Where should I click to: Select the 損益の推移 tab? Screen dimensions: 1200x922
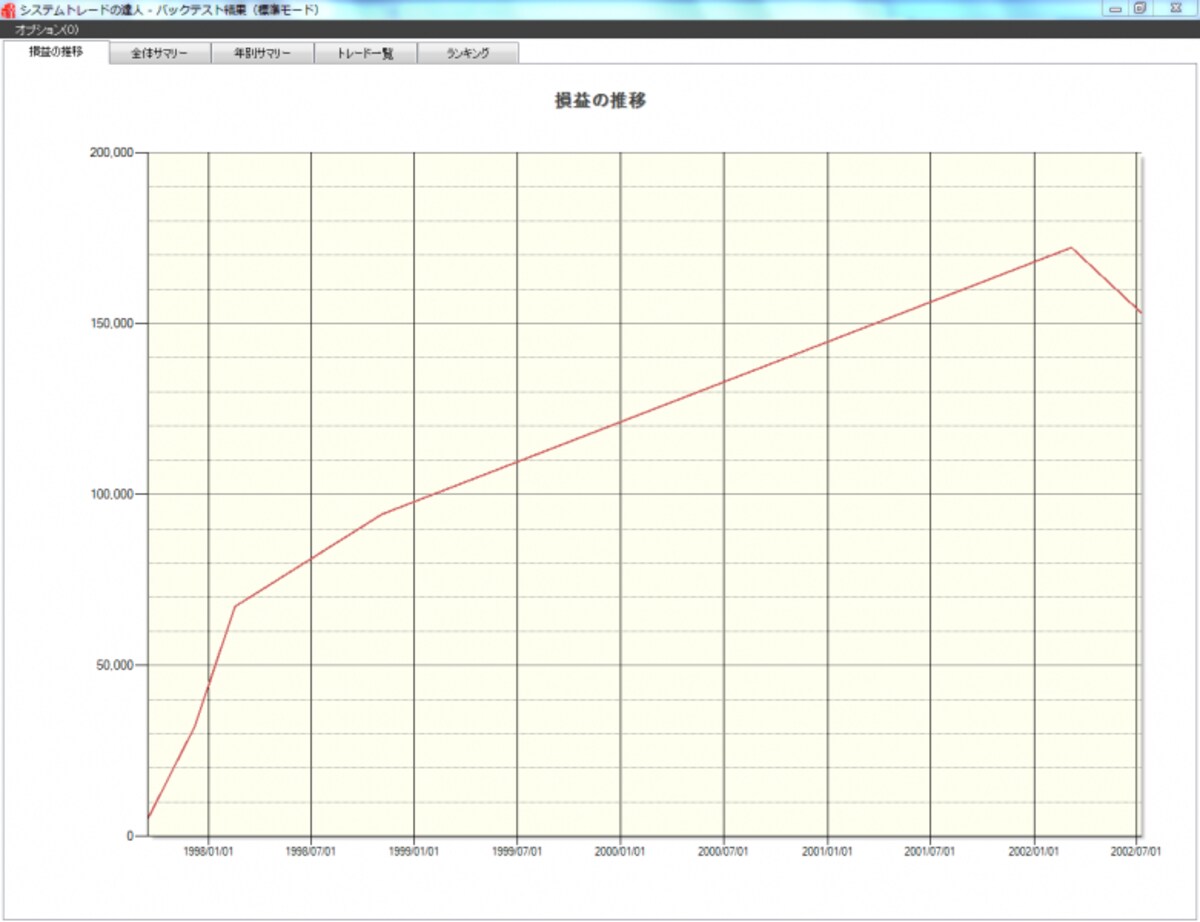(56, 51)
